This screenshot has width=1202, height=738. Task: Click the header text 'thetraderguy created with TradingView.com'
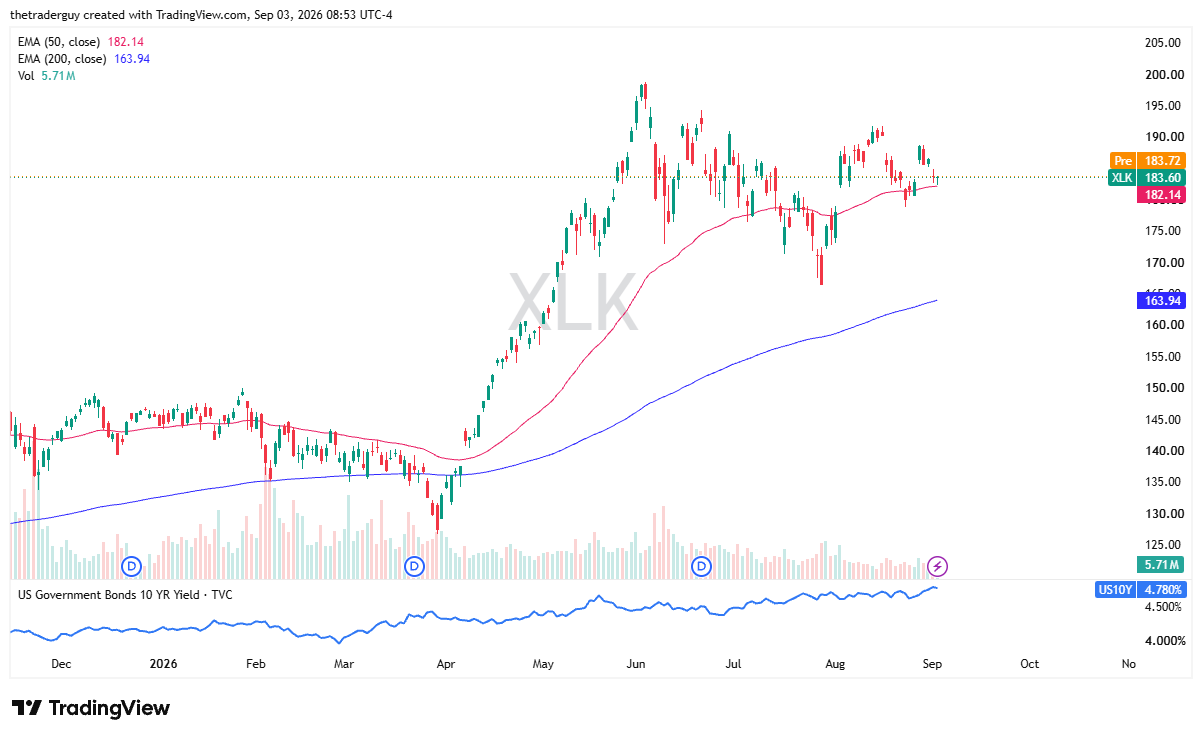(132, 15)
